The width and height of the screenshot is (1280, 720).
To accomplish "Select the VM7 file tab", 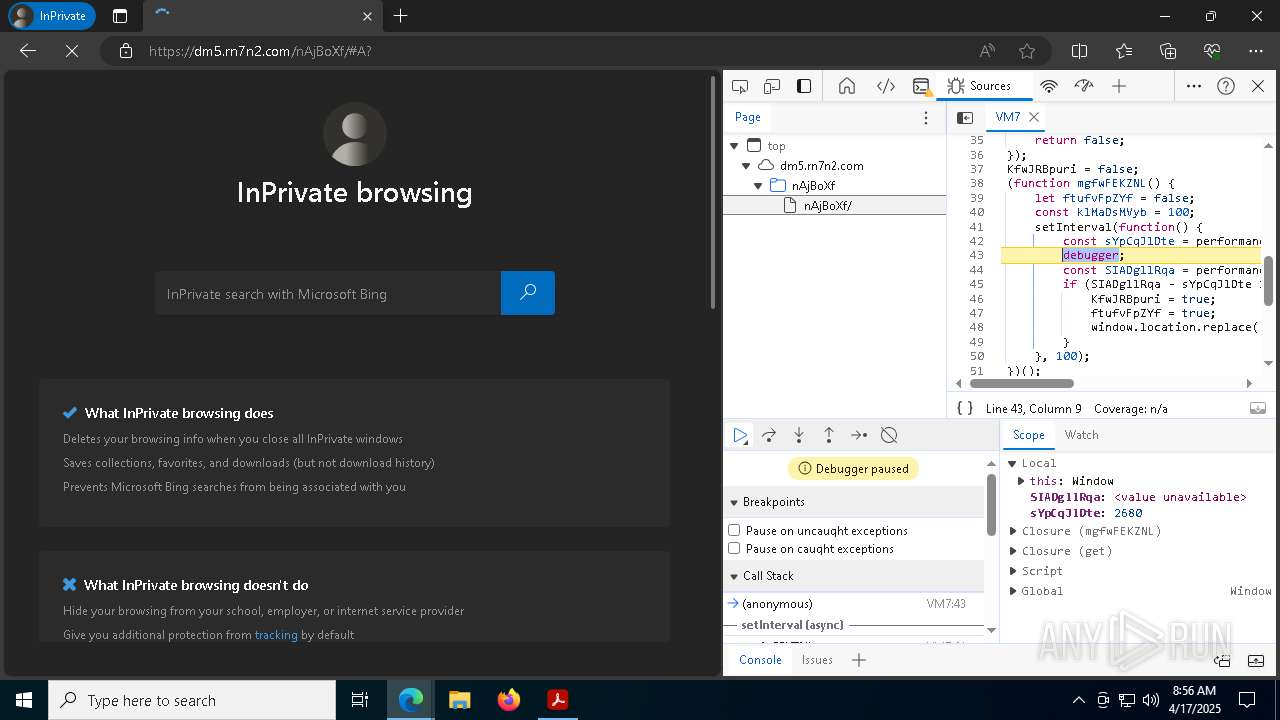I will [1008, 117].
